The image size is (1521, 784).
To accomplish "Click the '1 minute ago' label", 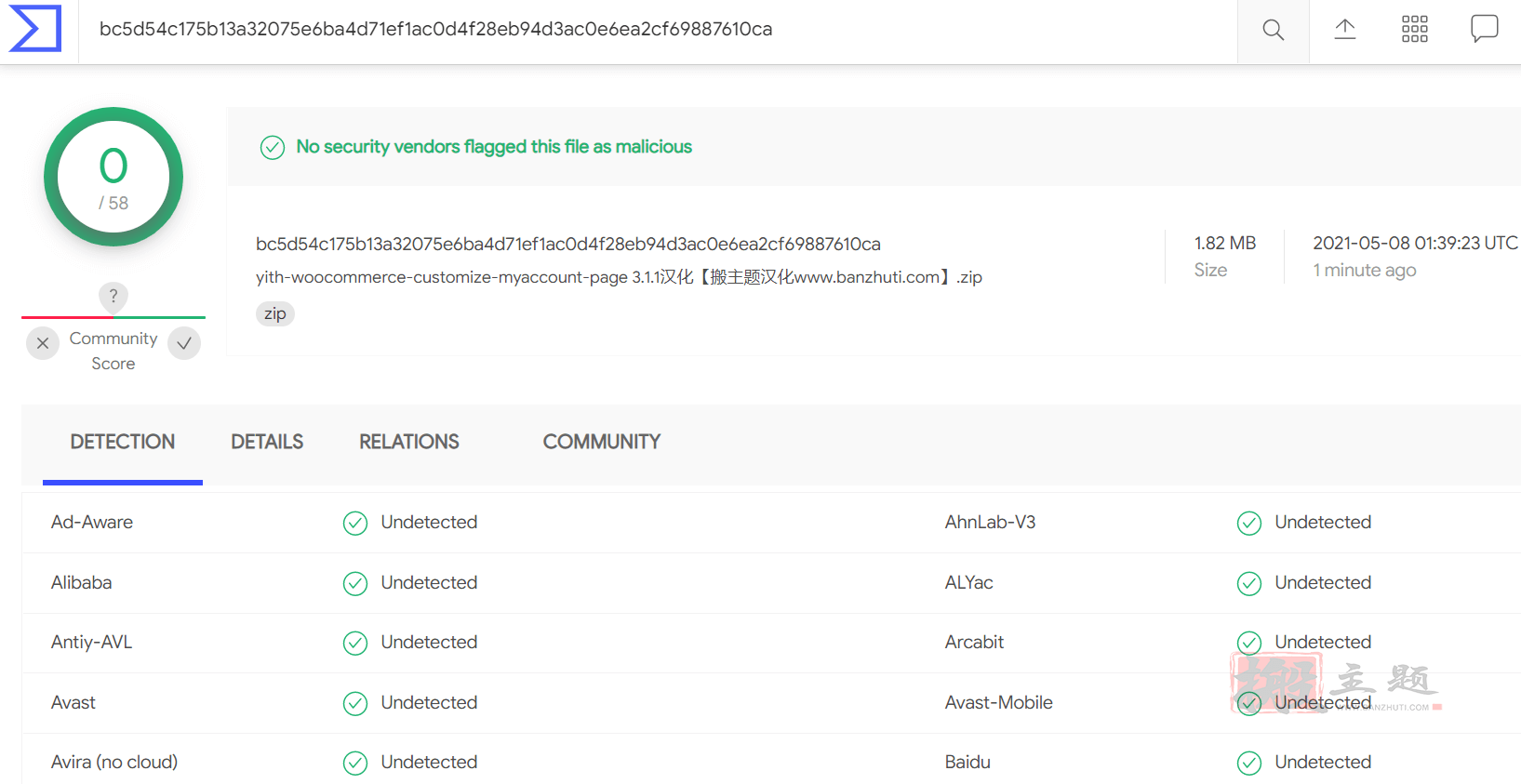I will [x=1365, y=270].
